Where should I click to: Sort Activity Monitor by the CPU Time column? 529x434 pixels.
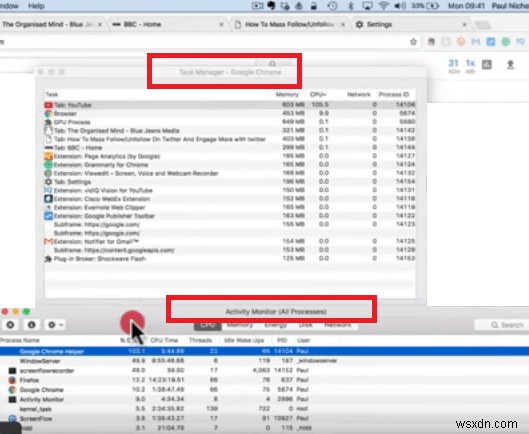tap(164, 340)
